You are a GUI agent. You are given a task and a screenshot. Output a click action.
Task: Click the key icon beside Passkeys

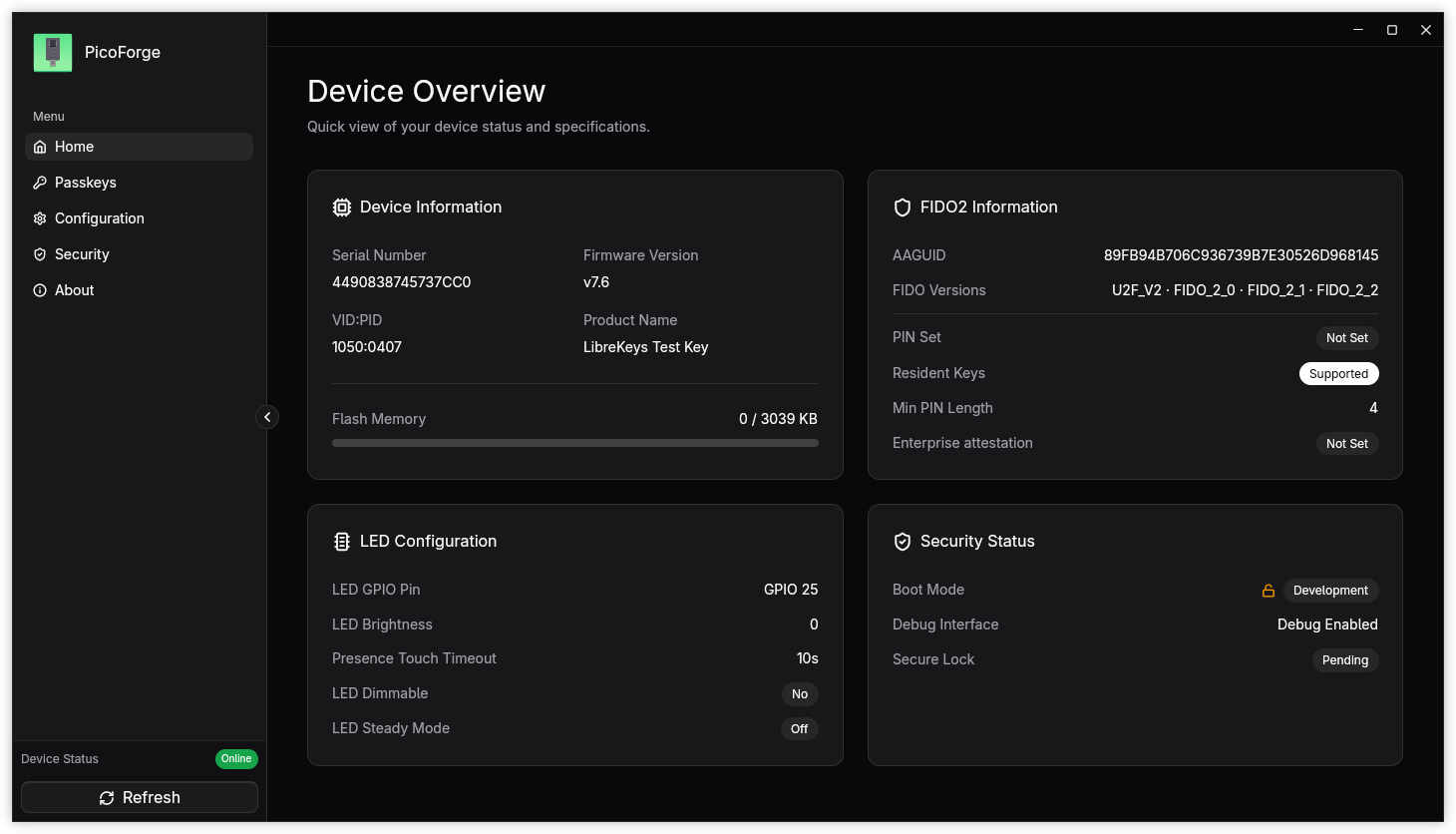[40, 183]
